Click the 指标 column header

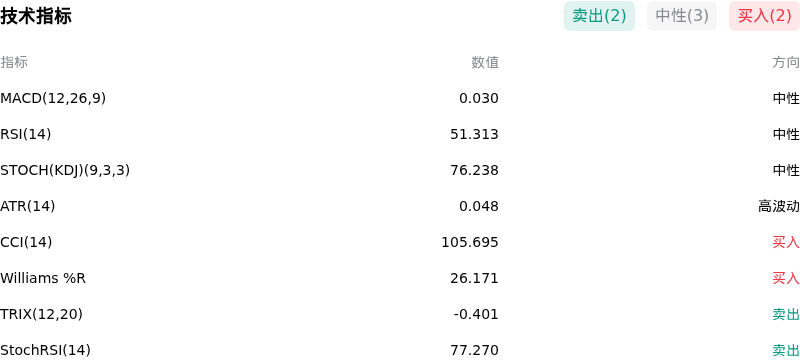pos(14,62)
